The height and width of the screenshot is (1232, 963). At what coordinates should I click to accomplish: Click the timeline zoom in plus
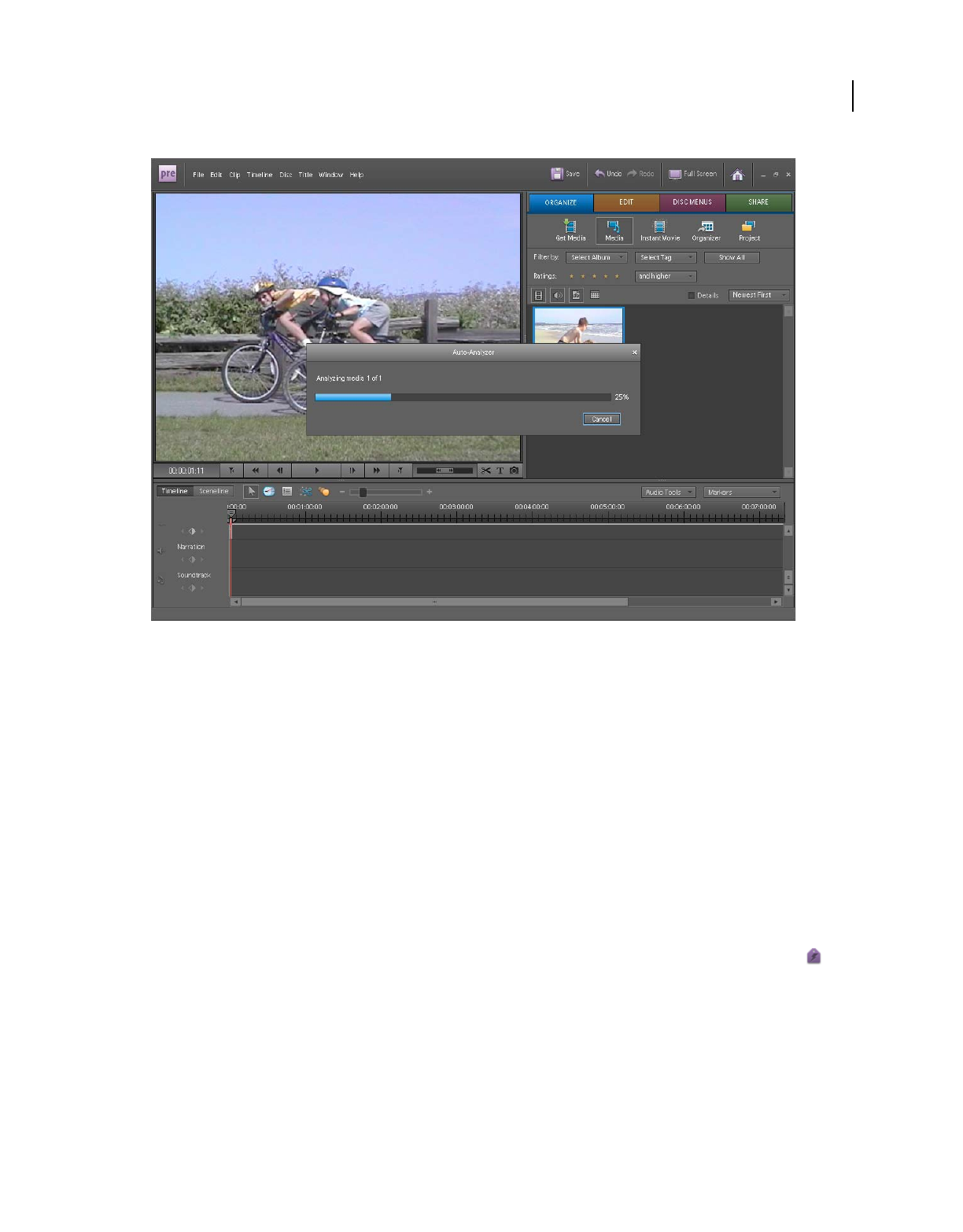[430, 492]
